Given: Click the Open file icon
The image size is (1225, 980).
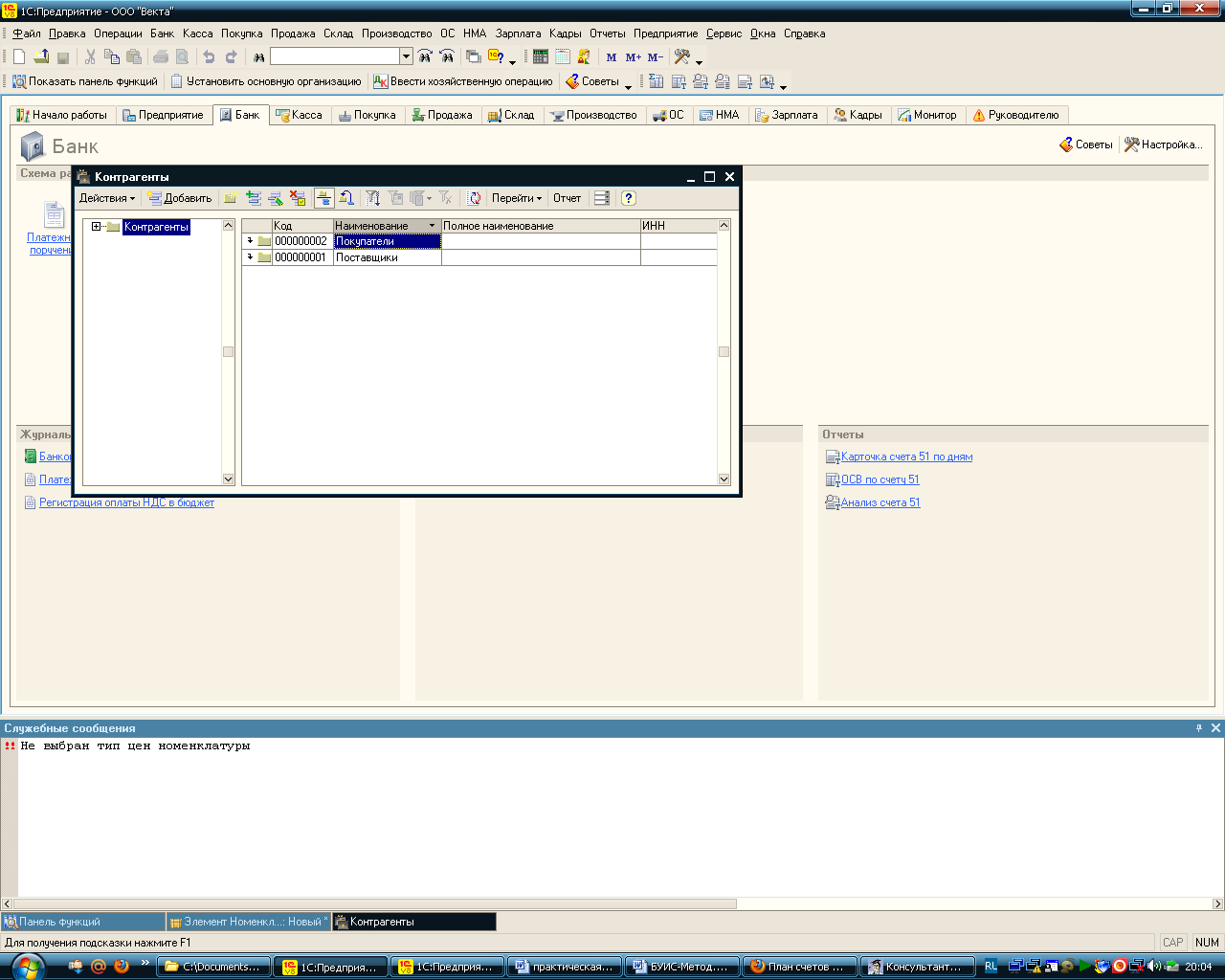Looking at the screenshot, I should click(41, 57).
